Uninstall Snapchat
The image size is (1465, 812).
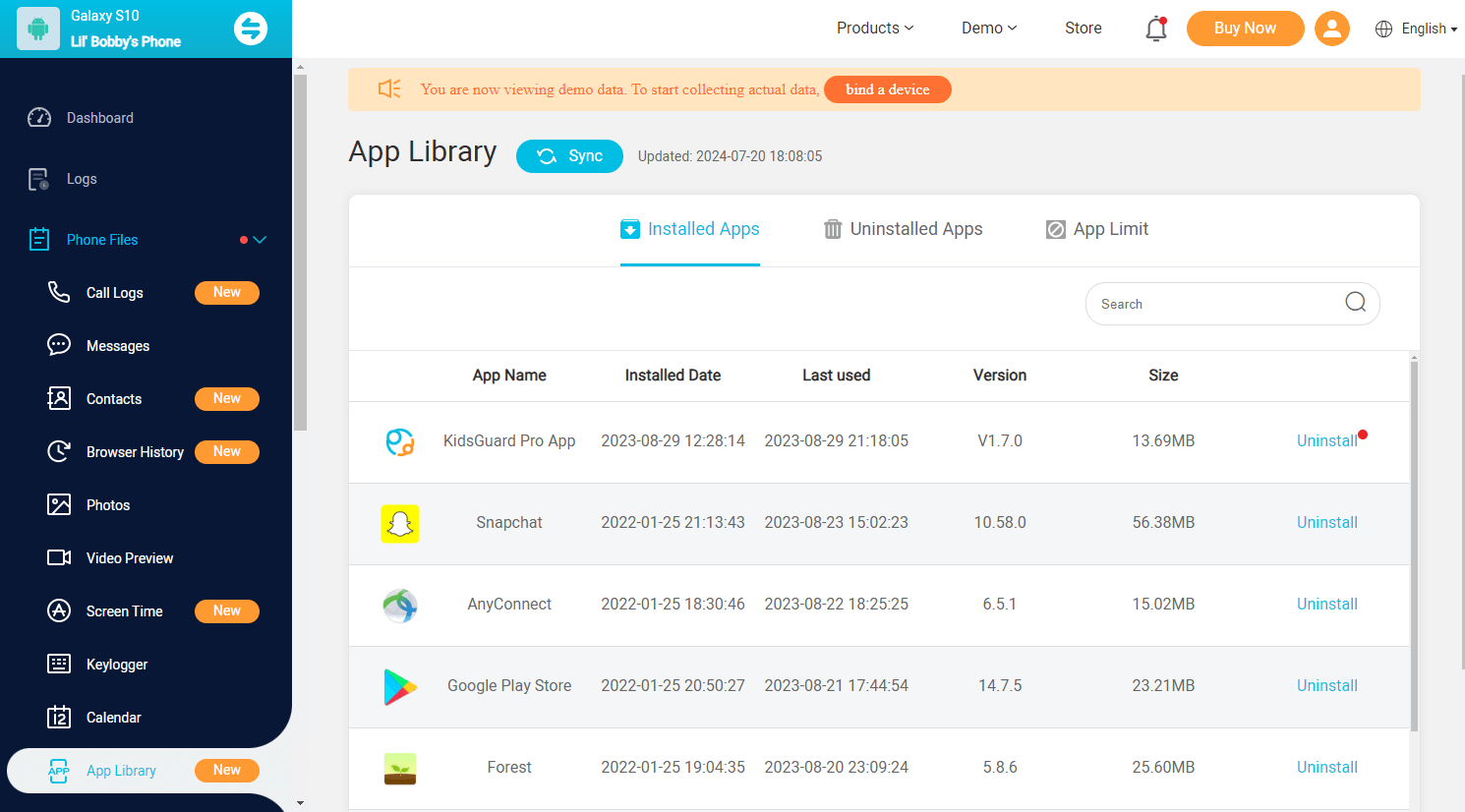(x=1326, y=523)
